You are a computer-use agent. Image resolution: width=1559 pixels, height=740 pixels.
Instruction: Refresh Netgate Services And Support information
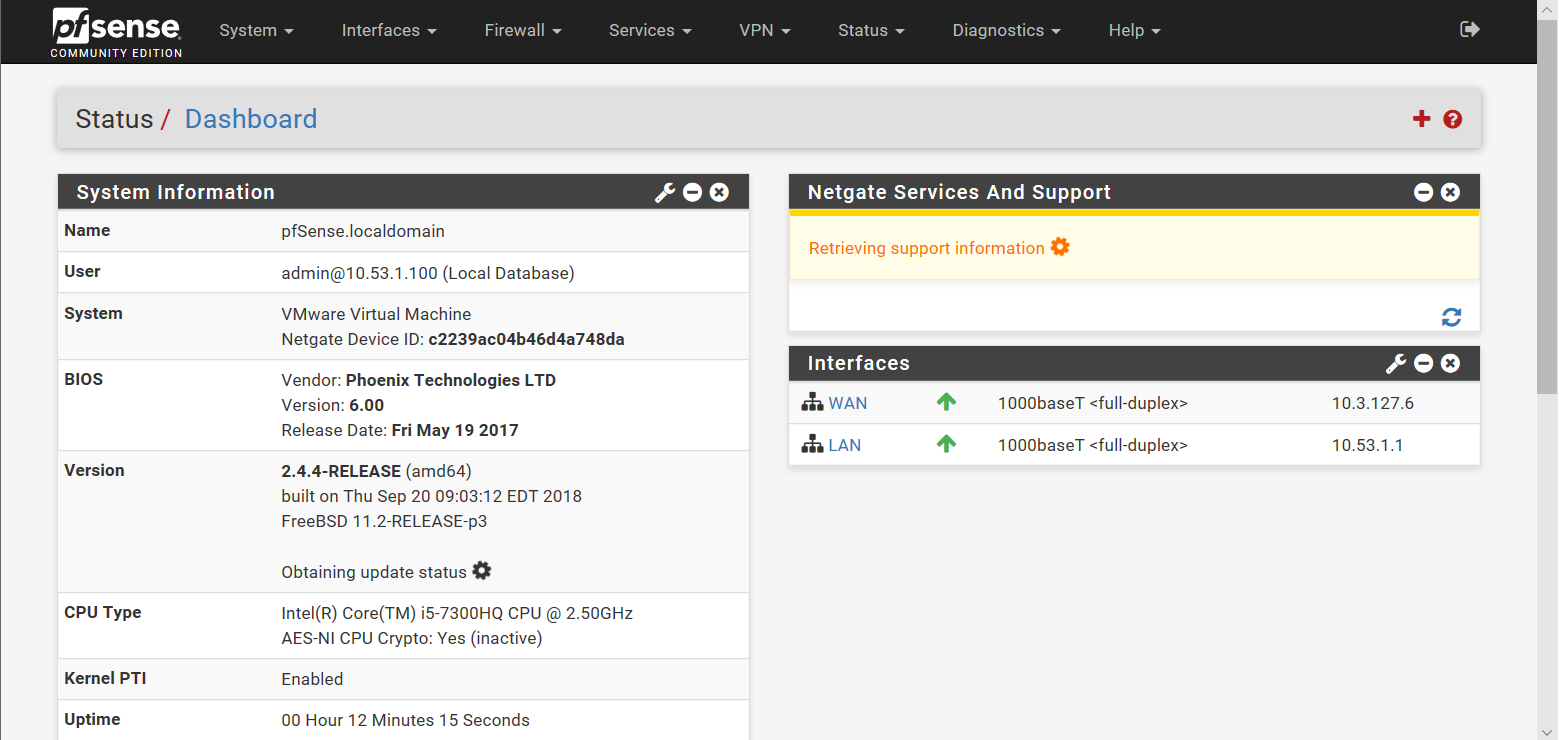1451,316
